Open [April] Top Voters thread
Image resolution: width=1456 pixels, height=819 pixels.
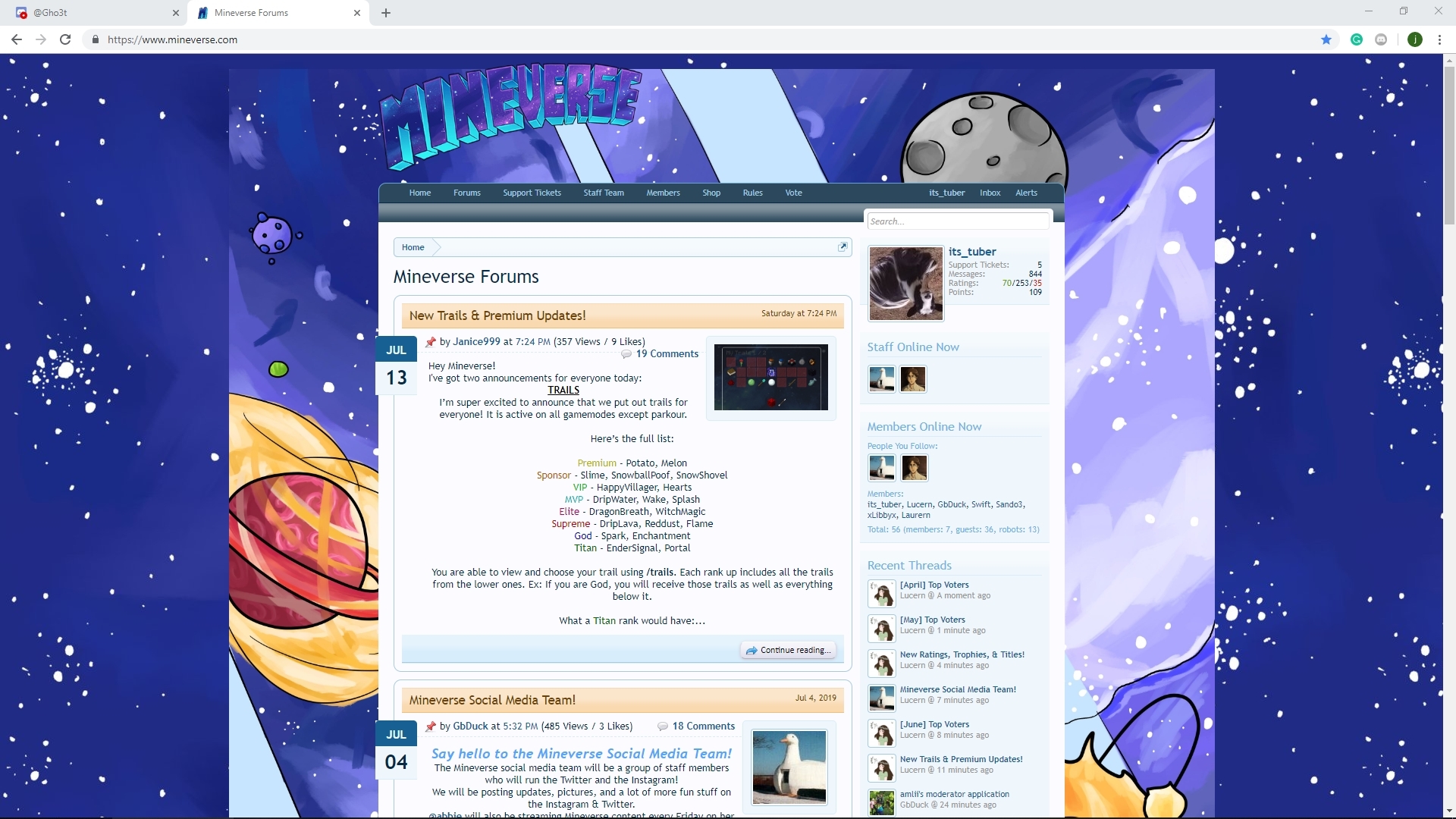[934, 585]
